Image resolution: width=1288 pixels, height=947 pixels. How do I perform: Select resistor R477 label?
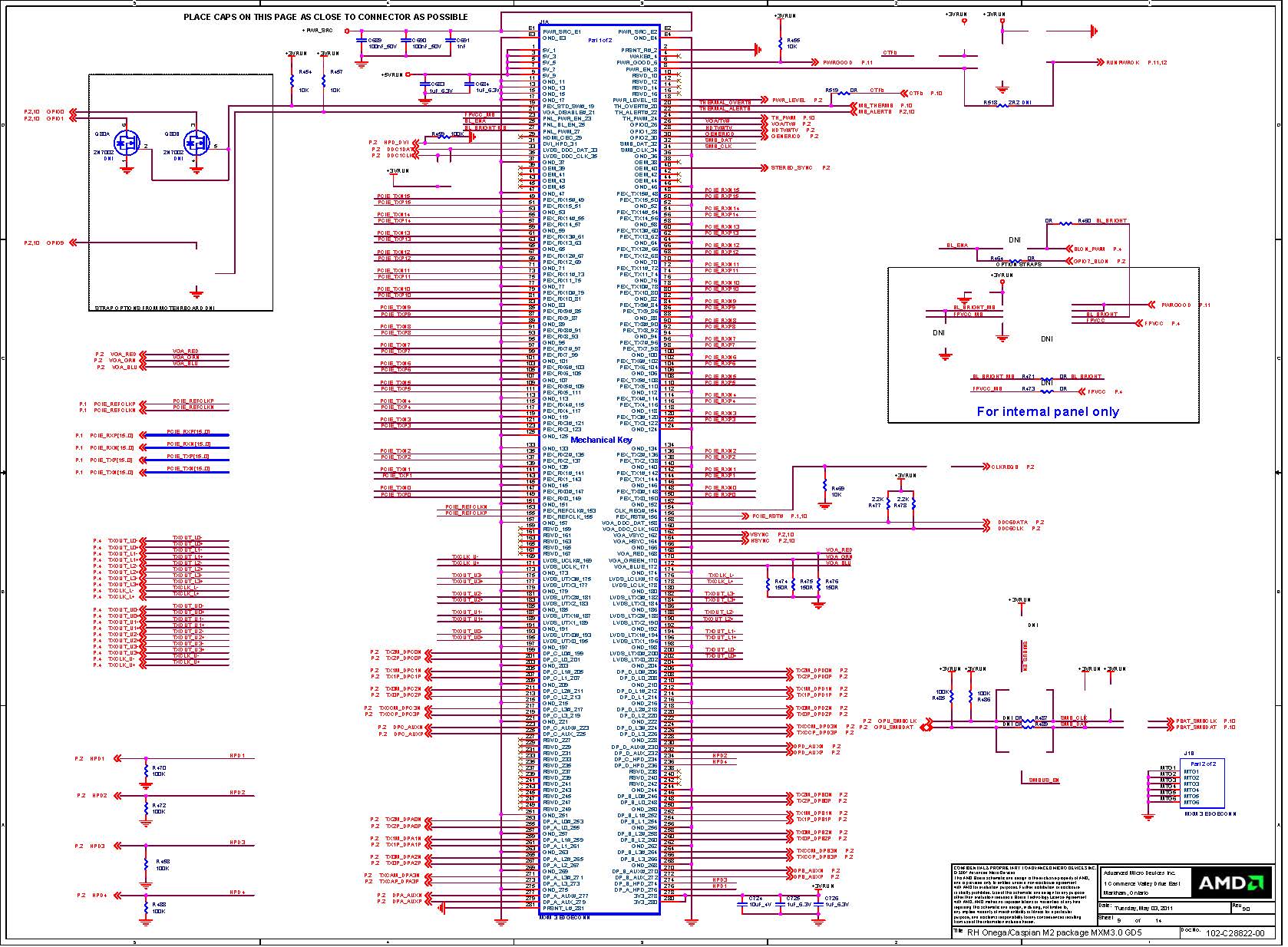coord(875,506)
